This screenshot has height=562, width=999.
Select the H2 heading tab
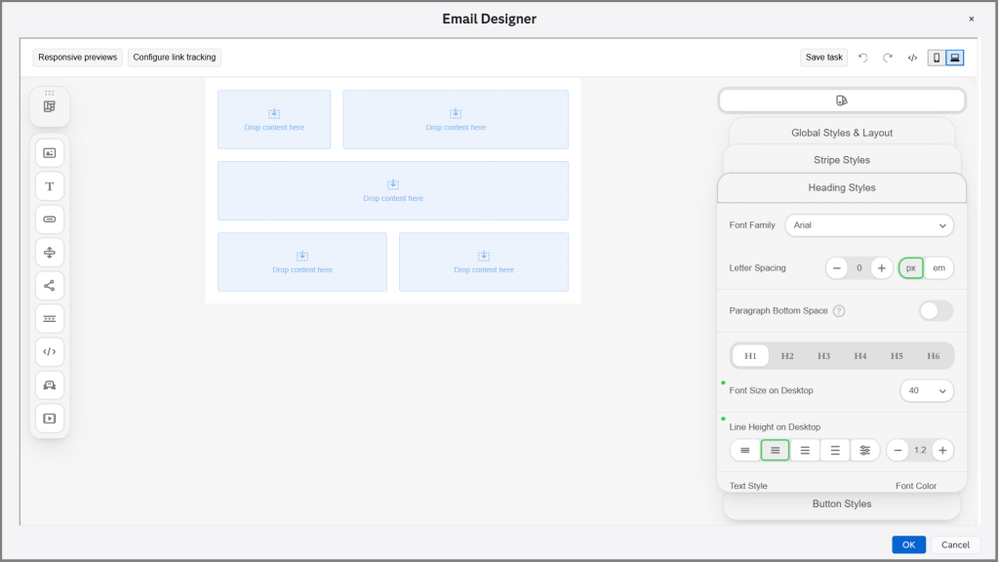click(x=787, y=356)
